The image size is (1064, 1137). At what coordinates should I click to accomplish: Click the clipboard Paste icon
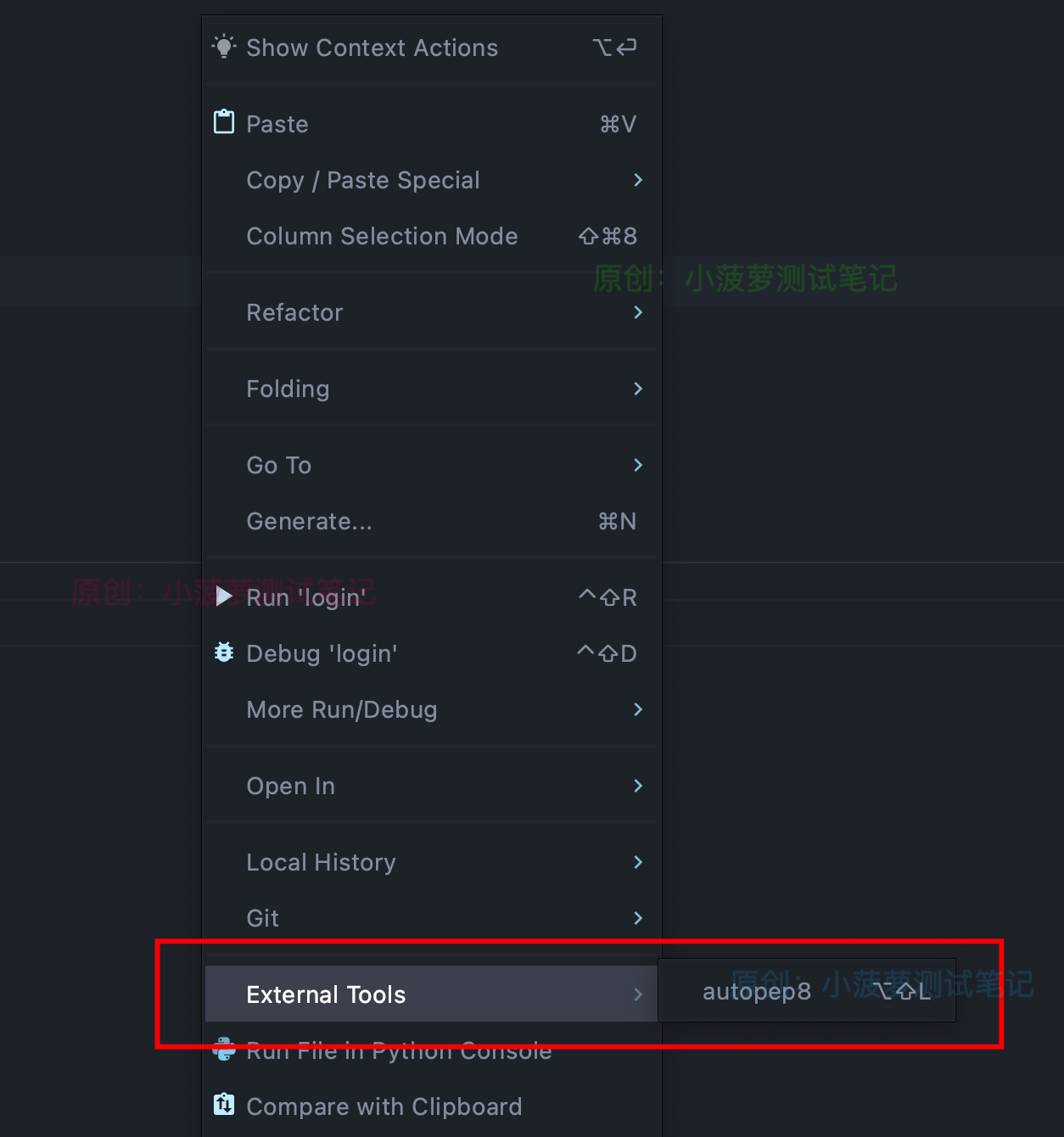pos(223,122)
